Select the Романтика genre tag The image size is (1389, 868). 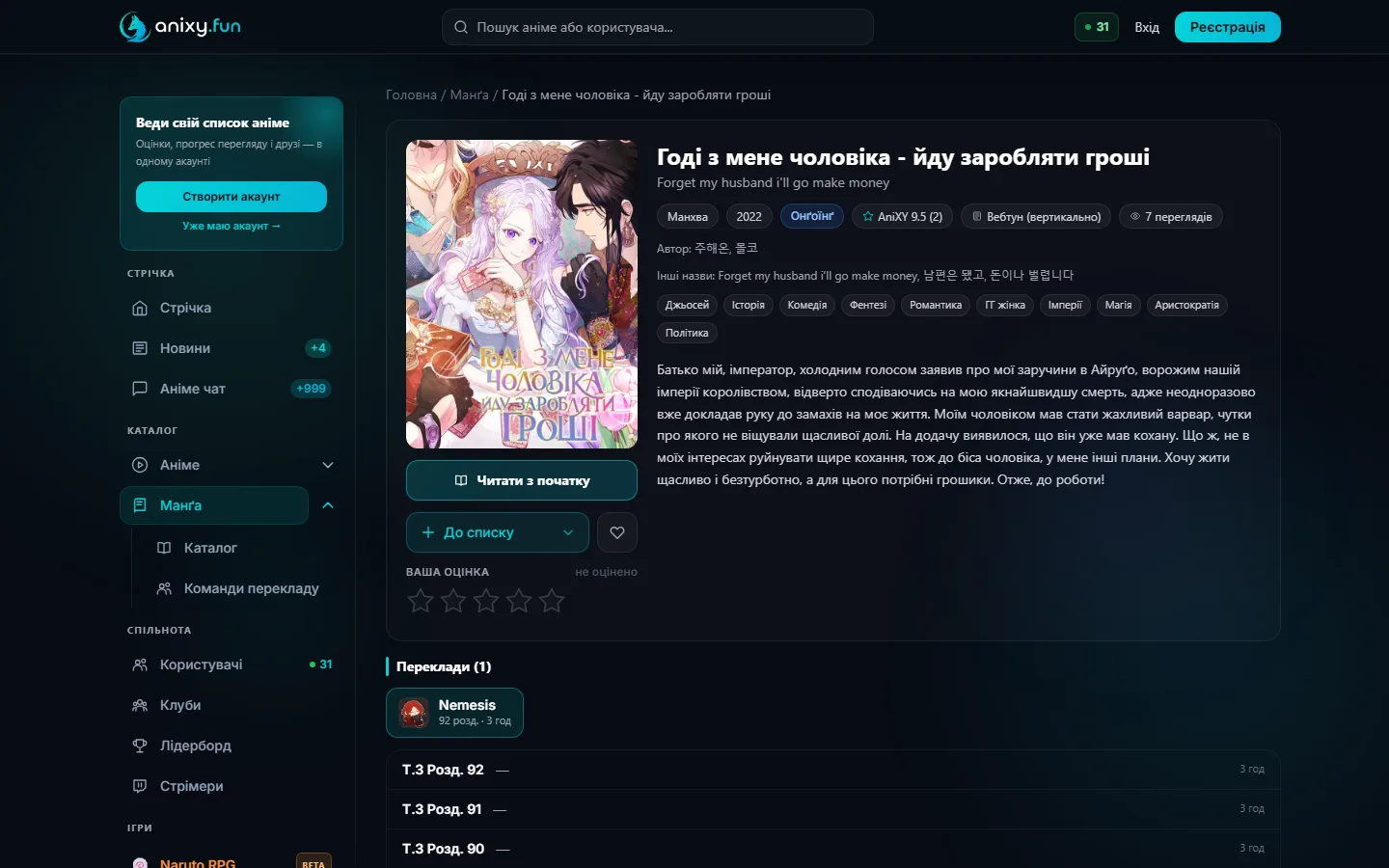point(936,306)
